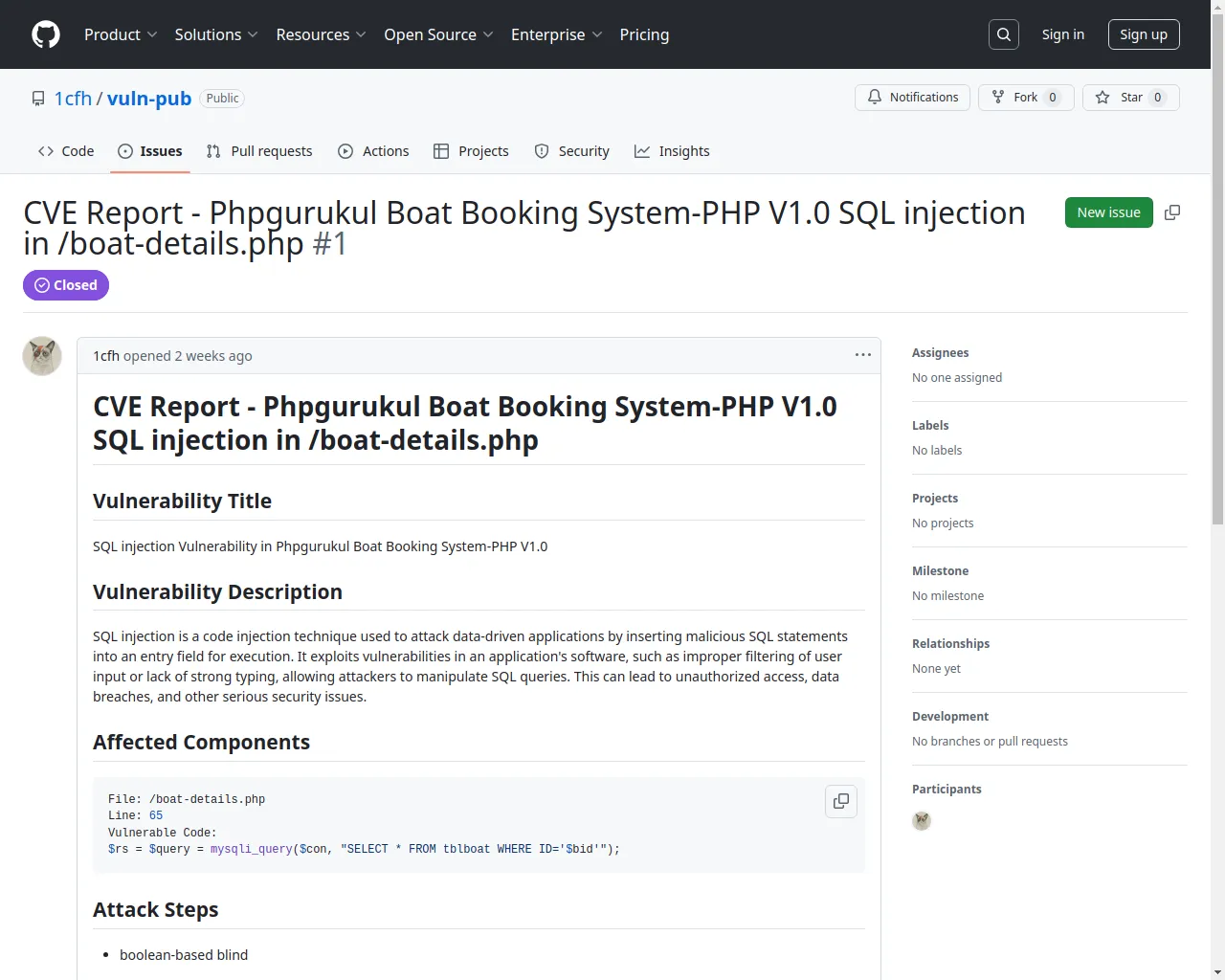Open the 1cfh owner profile link
The width and height of the screenshot is (1225, 980).
click(x=73, y=99)
